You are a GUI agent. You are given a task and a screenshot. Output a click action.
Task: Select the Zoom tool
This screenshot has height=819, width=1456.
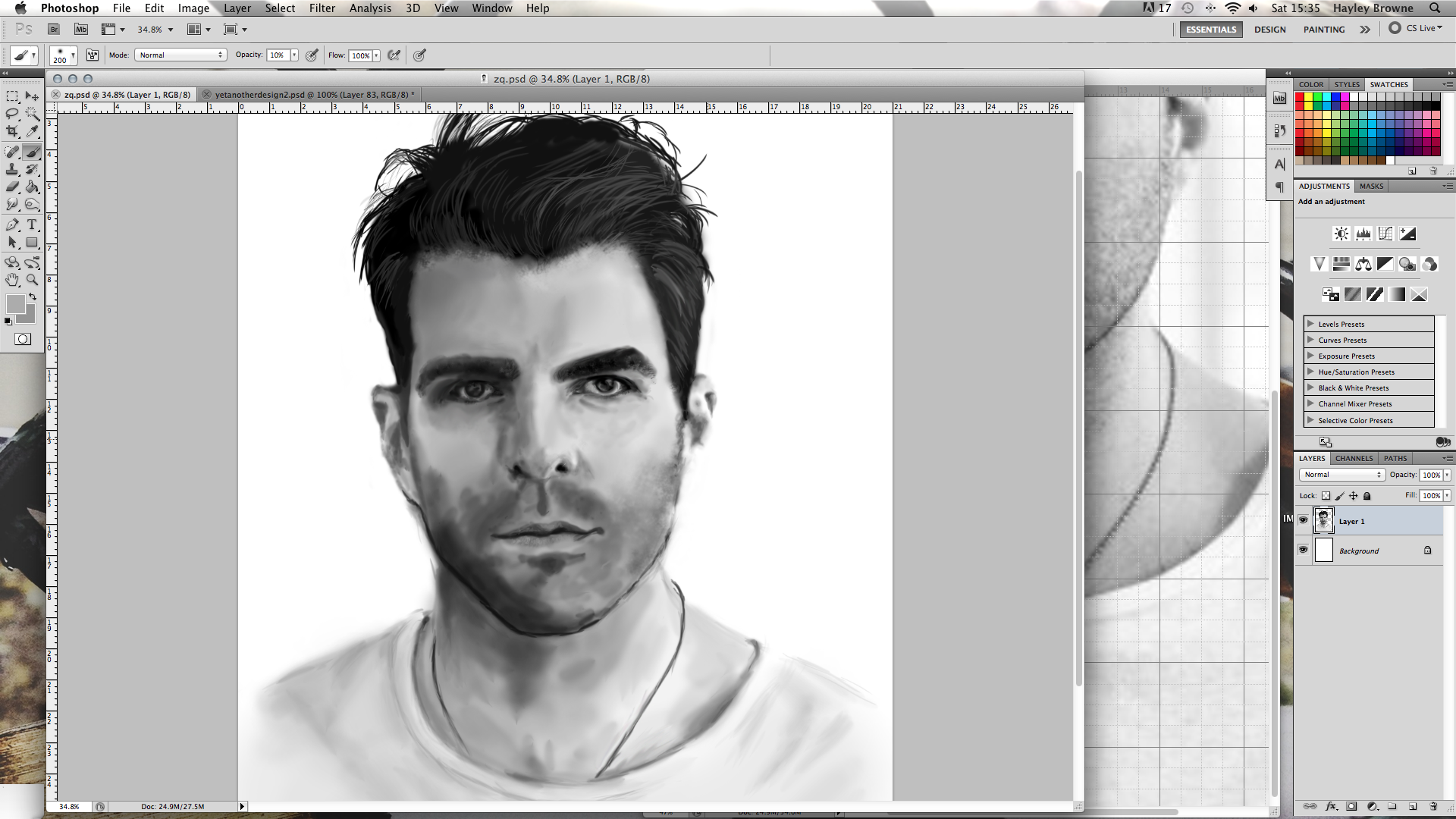(32, 280)
